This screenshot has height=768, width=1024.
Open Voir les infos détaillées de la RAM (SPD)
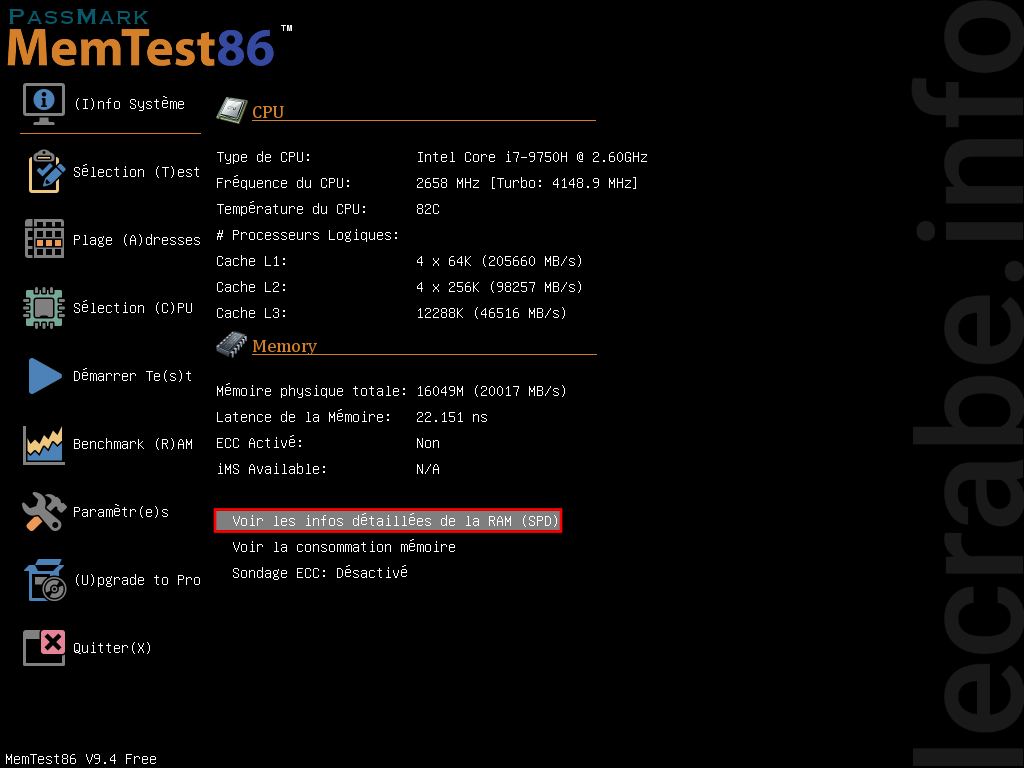click(x=388, y=520)
